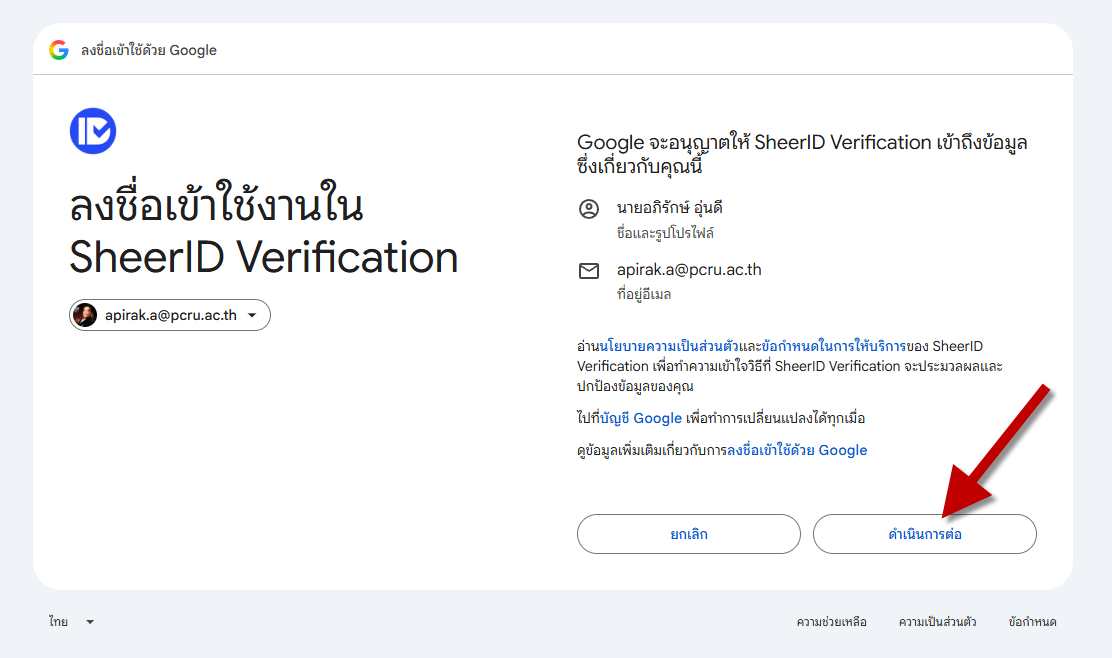Click the ความช่วยเหลือ help footer link
This screenshot has width=1112, height=658.
coord(832,622)
